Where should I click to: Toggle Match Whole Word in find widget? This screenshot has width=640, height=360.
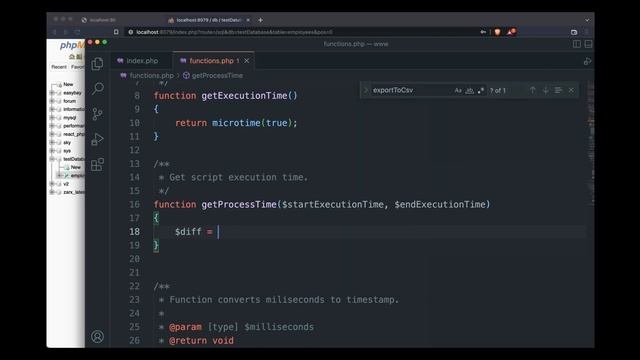[x=469, y=90]
